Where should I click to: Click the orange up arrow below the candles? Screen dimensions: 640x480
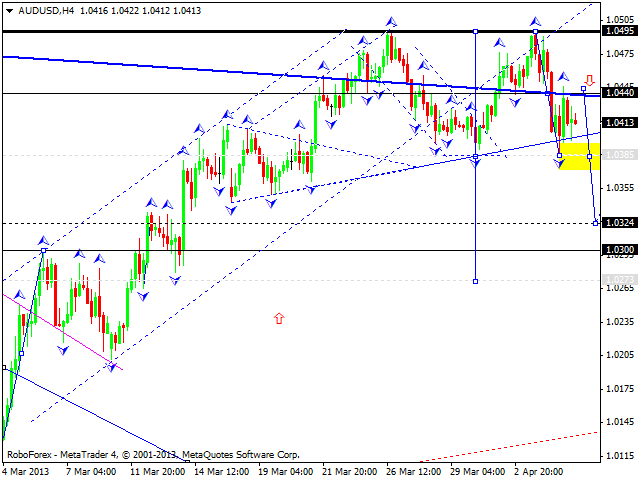click(x=278, y=319)
